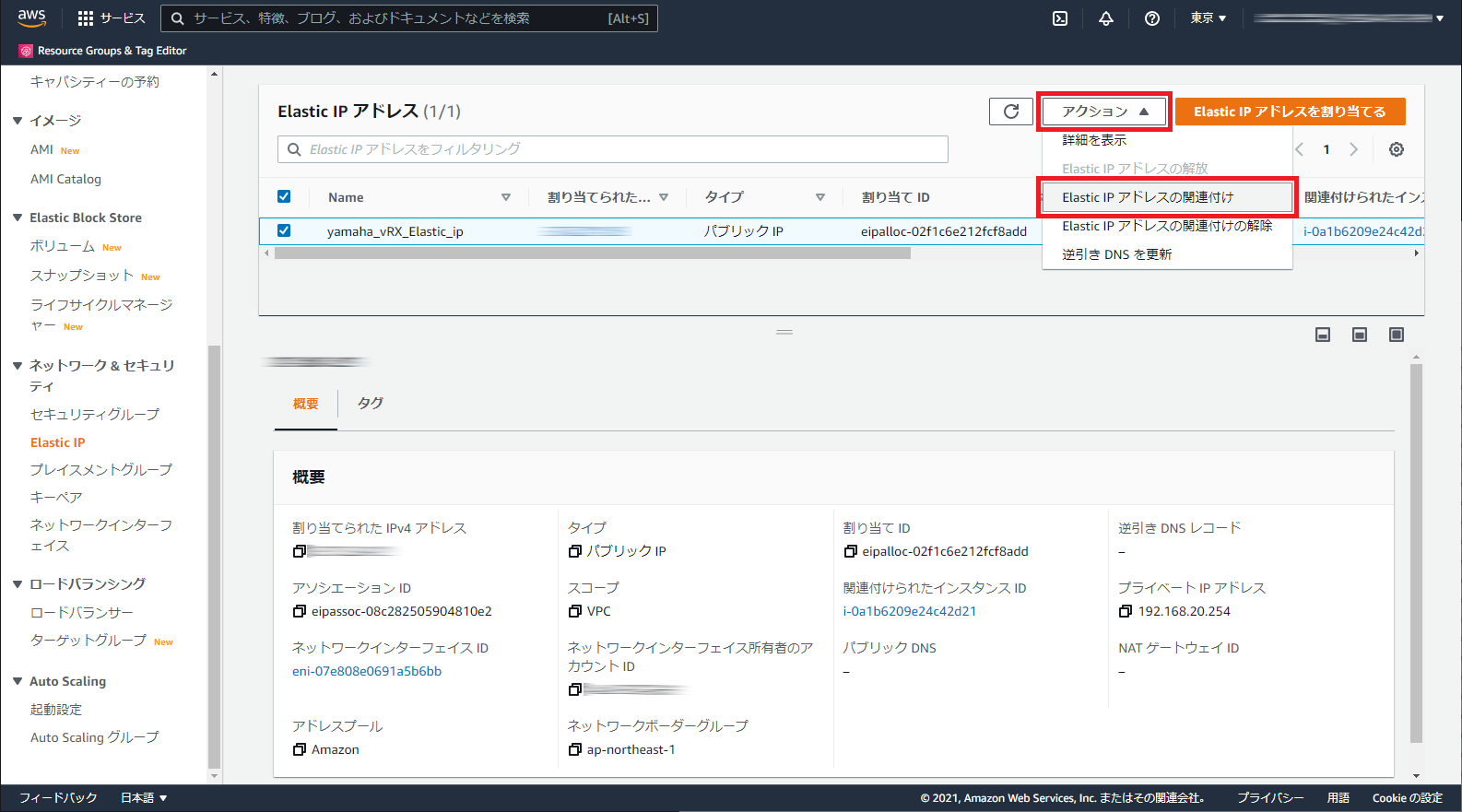This screenshot has width=1462, height=812.
Task: Go to previous page of results
Action: pyautogui.click(x=1300, y=149)
